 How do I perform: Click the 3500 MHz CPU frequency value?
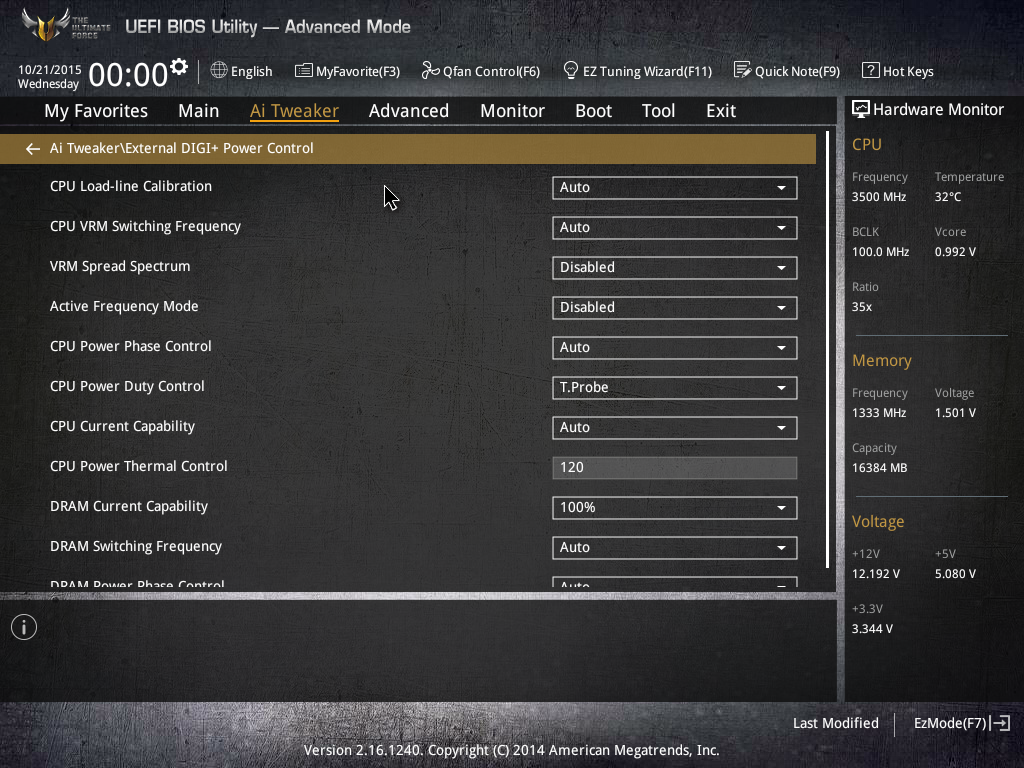[878, 197]
